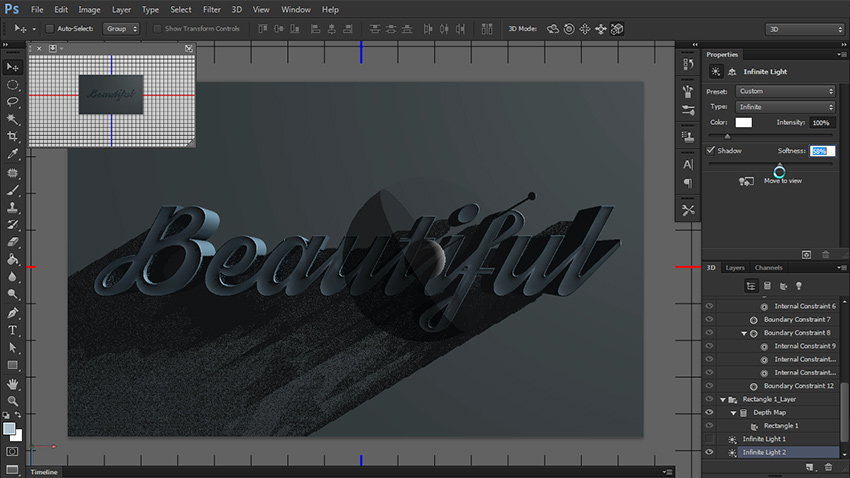Pick the Crop tool
The width and height of the screenshot is (850, 478).
[x=12, y=136]
